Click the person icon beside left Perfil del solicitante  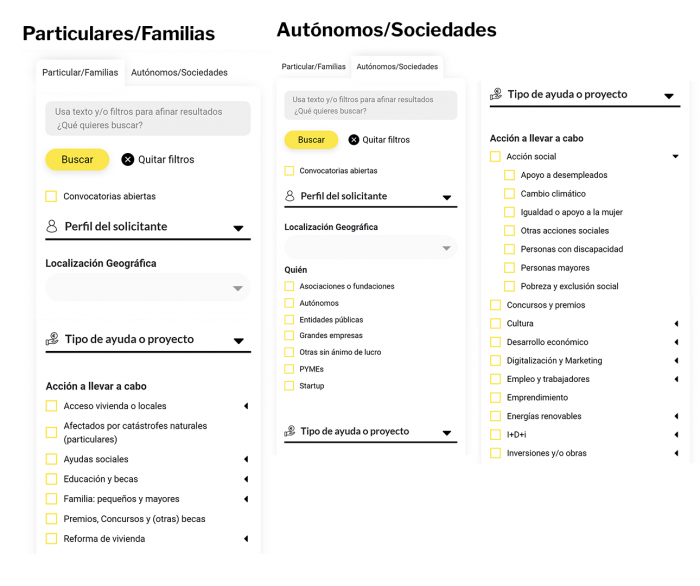click(x=52, y=226)
